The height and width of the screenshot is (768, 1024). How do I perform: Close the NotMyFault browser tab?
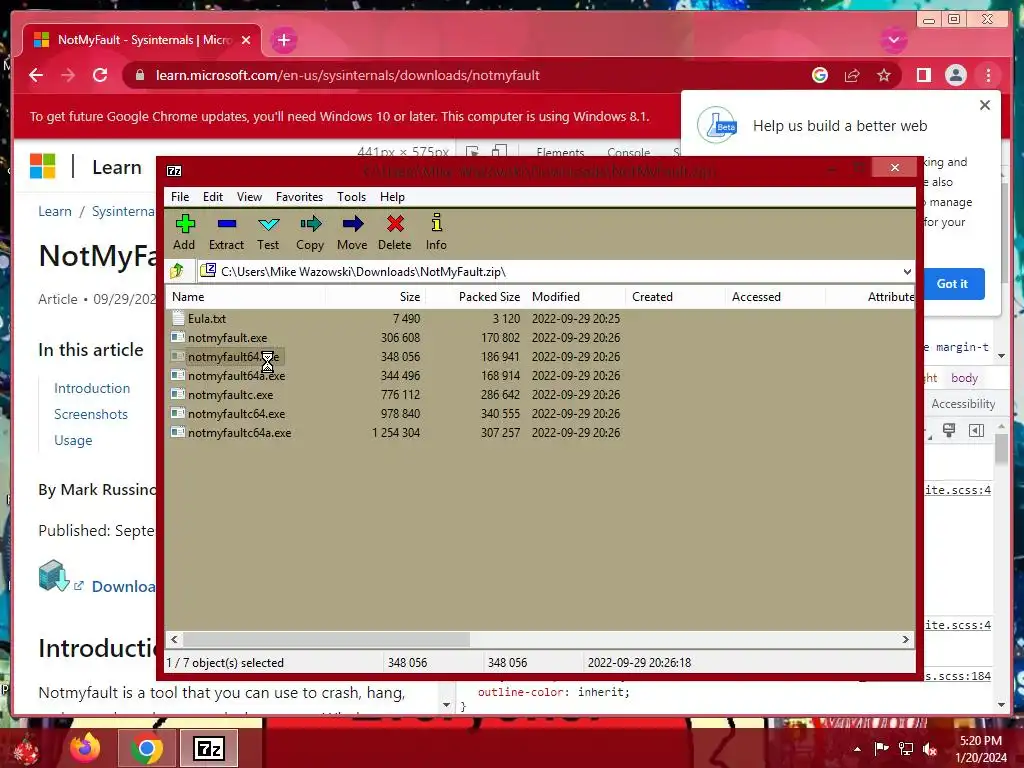[246, 40]
